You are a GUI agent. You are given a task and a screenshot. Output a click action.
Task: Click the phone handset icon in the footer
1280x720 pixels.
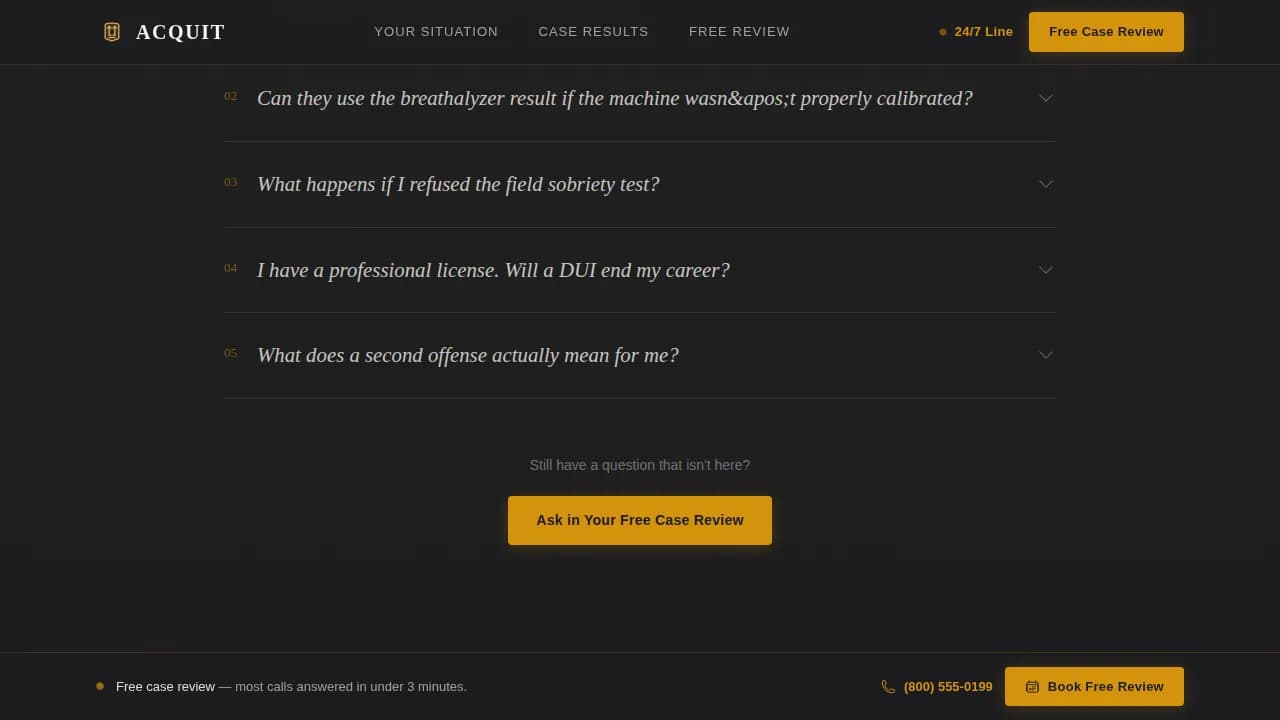(888, 686)
